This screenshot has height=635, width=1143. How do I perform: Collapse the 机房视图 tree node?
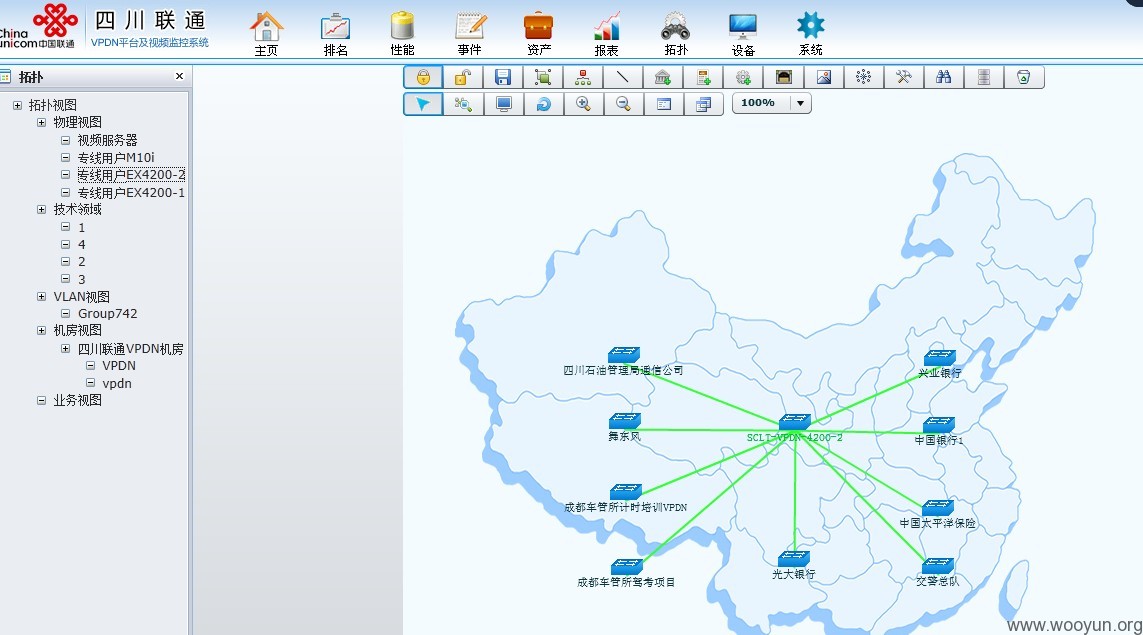tap(42, 330)
